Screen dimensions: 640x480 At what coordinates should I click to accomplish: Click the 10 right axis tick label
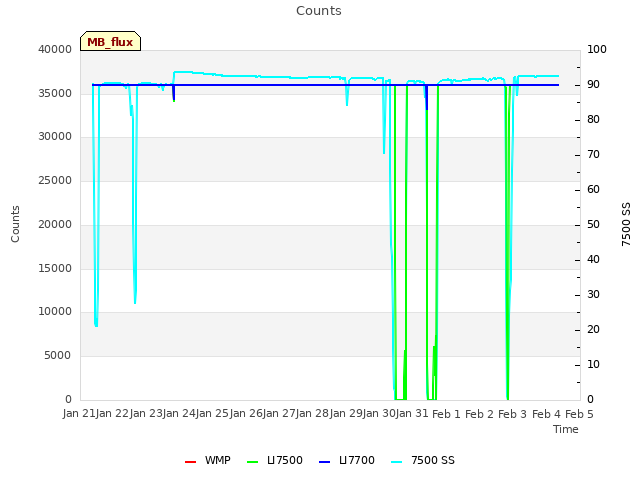tap(593, 364)
